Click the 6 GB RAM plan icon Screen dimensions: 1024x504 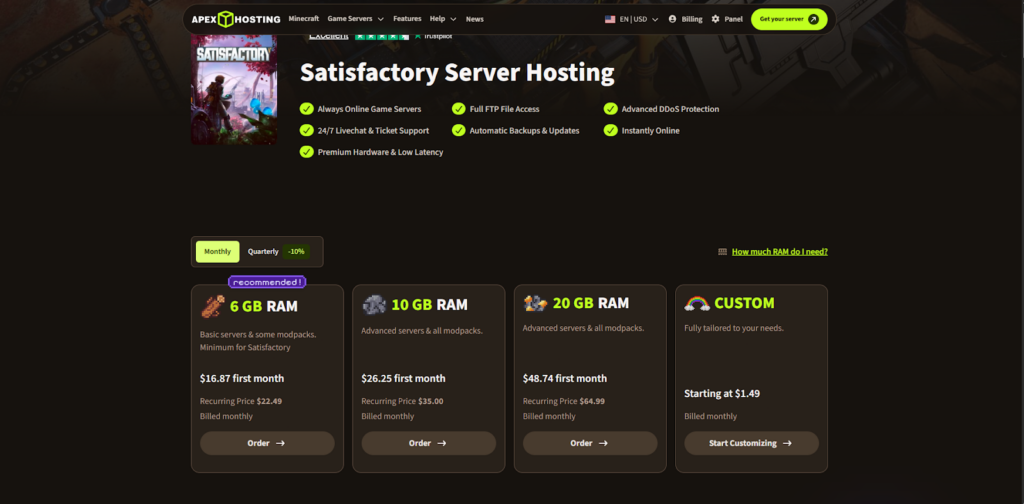click(x=213, y=306)
